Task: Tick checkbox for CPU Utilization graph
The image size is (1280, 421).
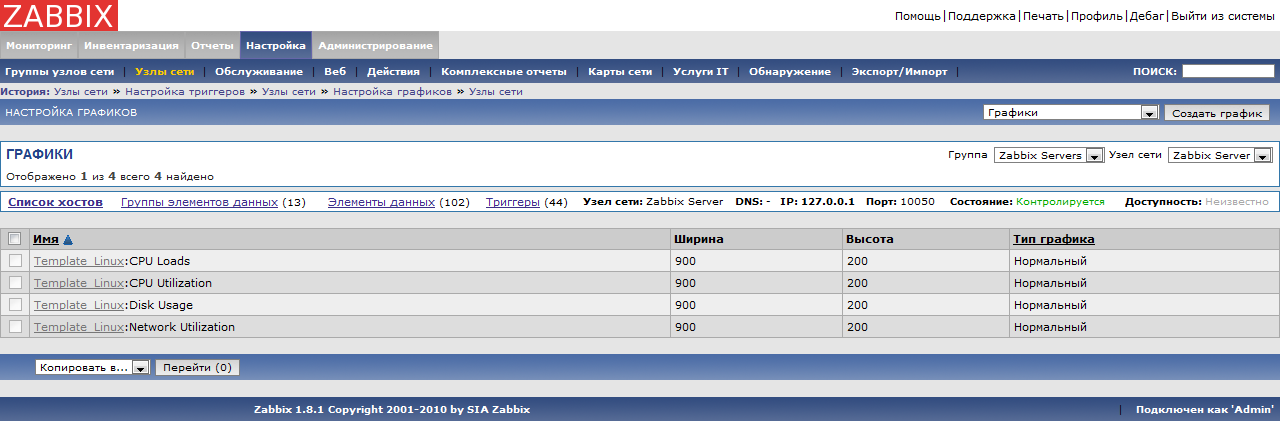Action: tap(14, 283)
